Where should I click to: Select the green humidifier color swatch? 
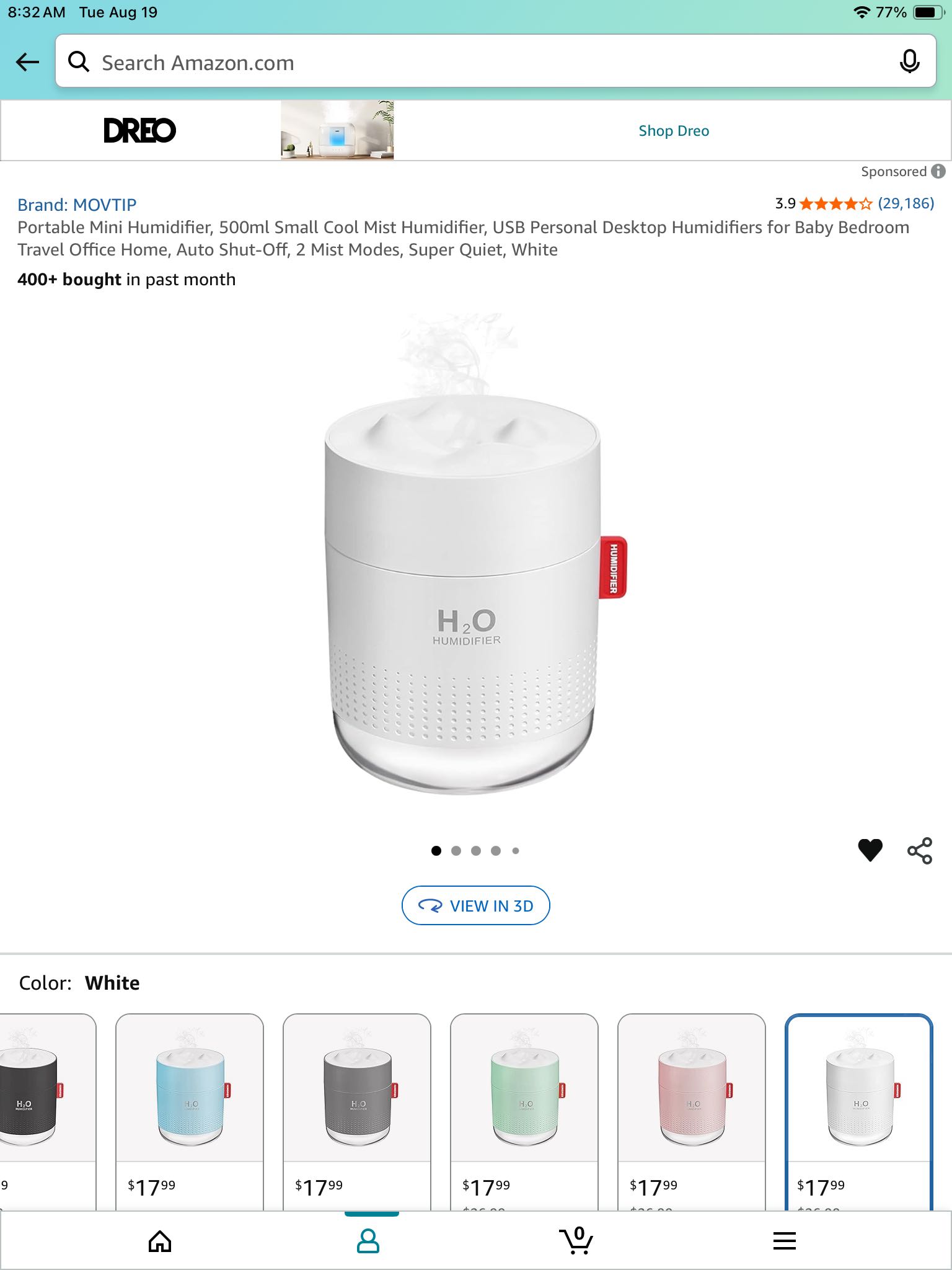point(524,1112)
